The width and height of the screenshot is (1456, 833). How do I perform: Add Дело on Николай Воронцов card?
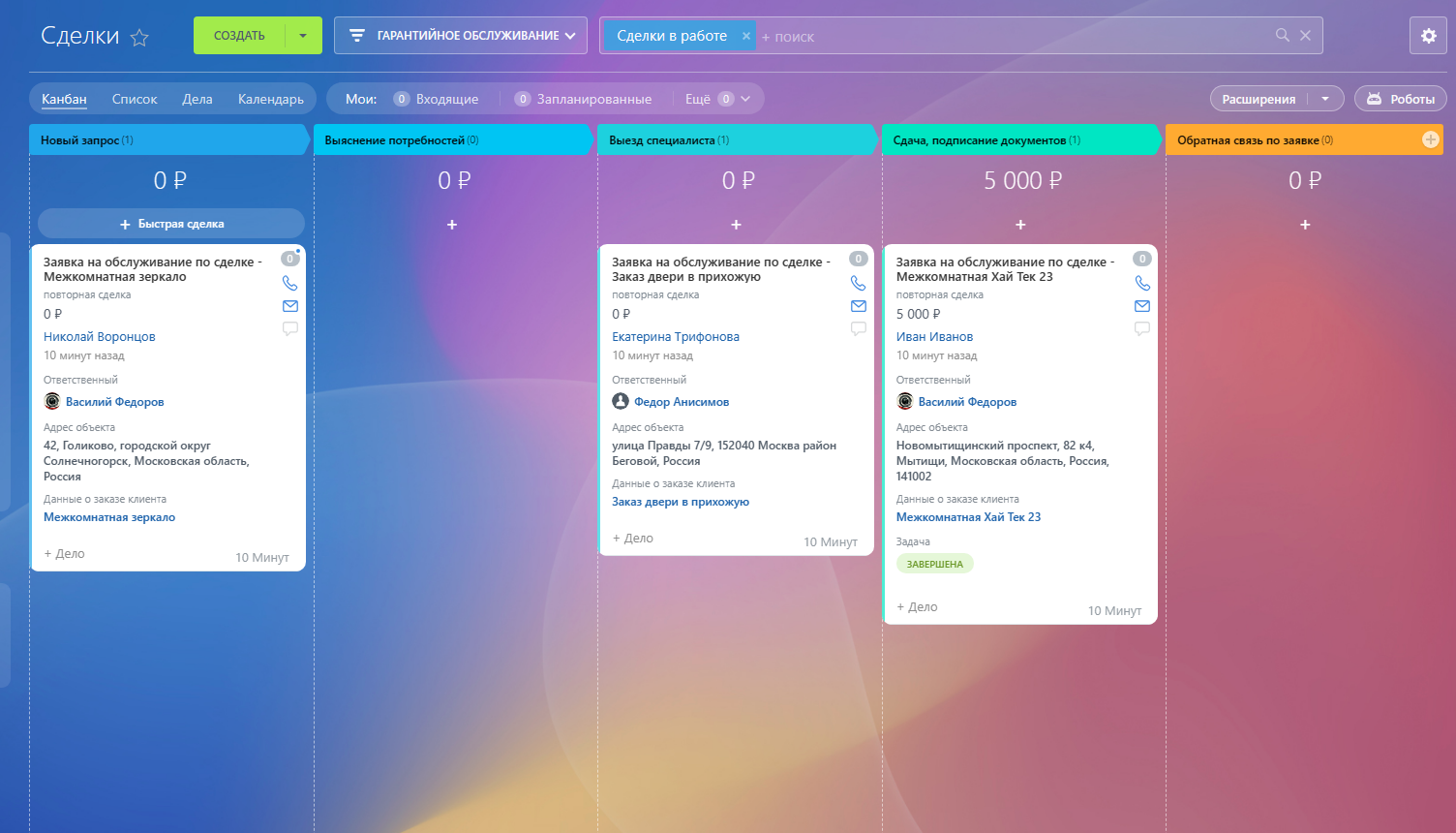pyautogui.click(x=64, y=554)
